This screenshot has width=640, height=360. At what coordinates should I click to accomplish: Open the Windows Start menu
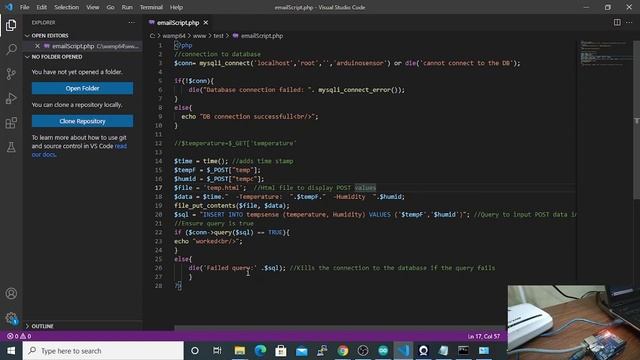click(x=11, y=351)
